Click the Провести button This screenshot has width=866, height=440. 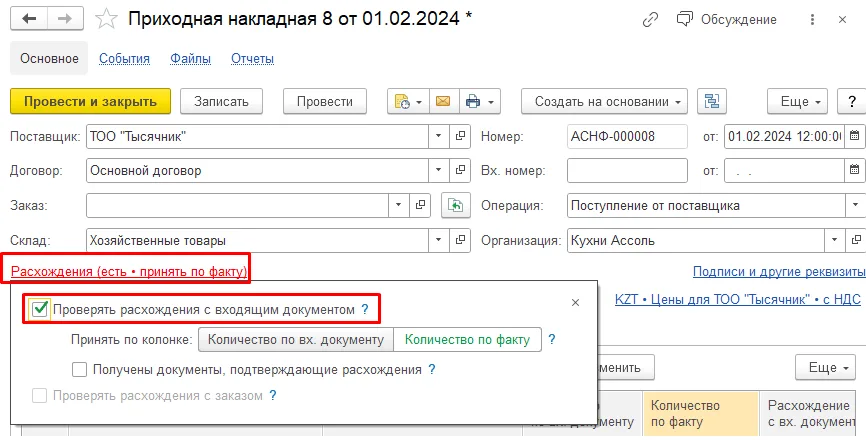pyautogui.click(x=325, y=102)
